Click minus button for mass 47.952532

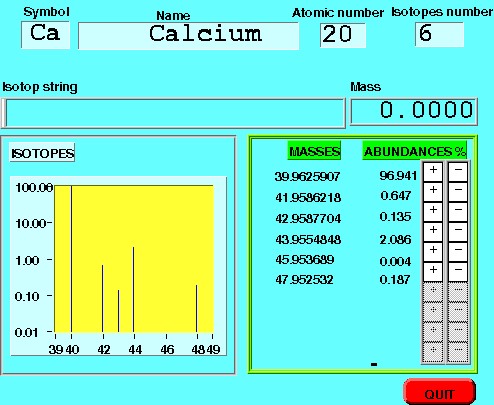tap(458, 271)
